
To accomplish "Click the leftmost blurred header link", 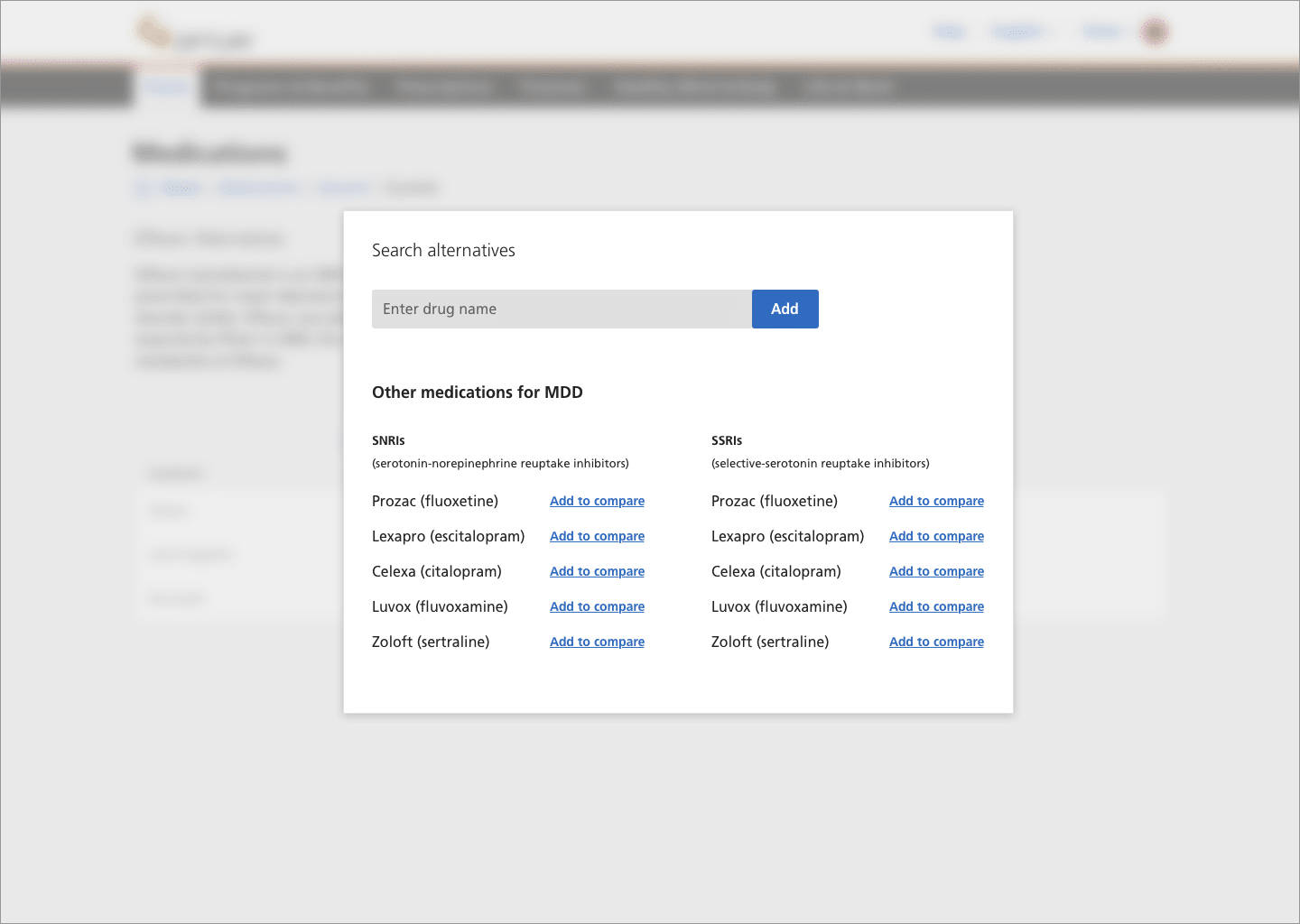I will [949, 32].
